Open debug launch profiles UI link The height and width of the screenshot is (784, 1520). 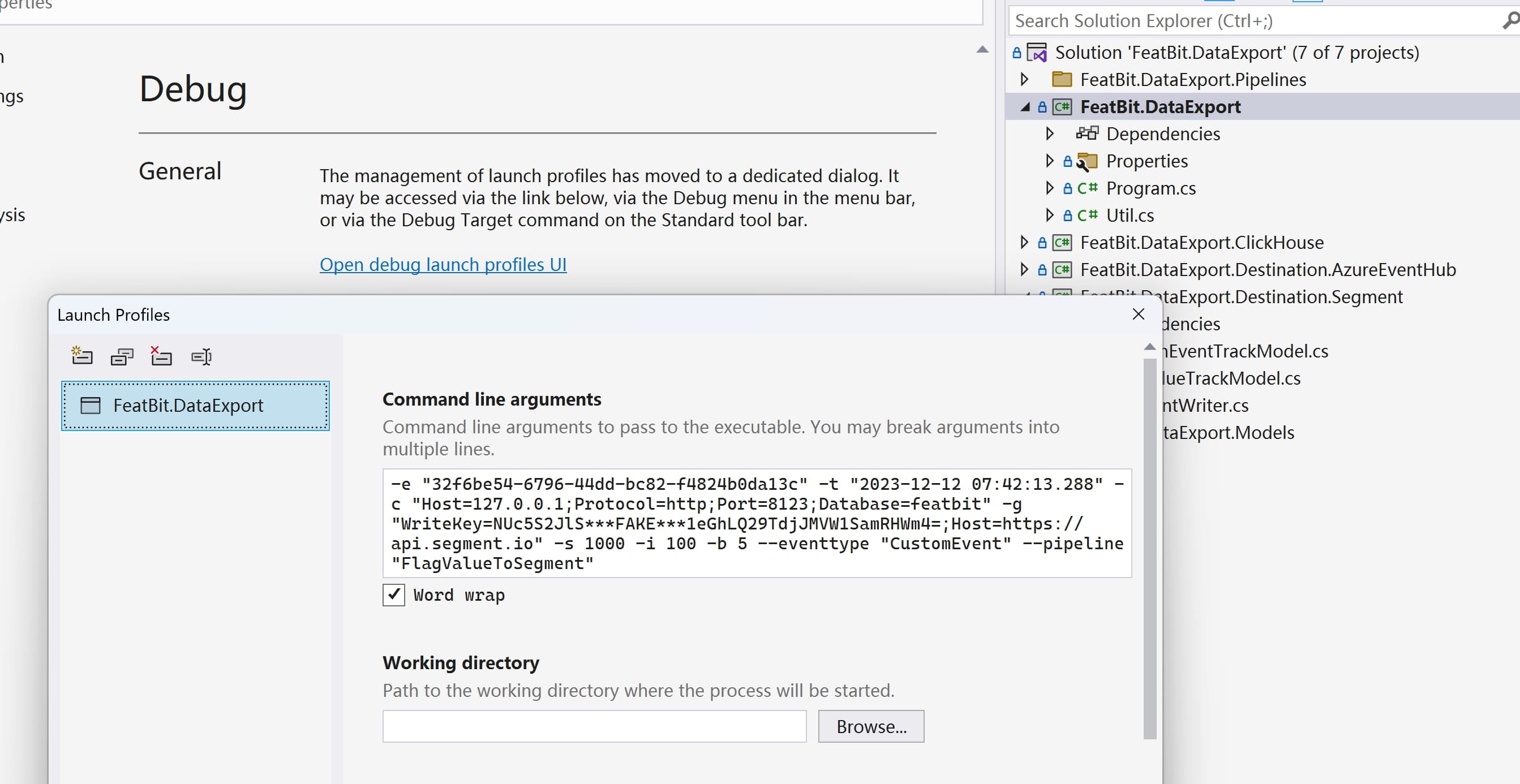pyautogui.click(x=443, y=264)
